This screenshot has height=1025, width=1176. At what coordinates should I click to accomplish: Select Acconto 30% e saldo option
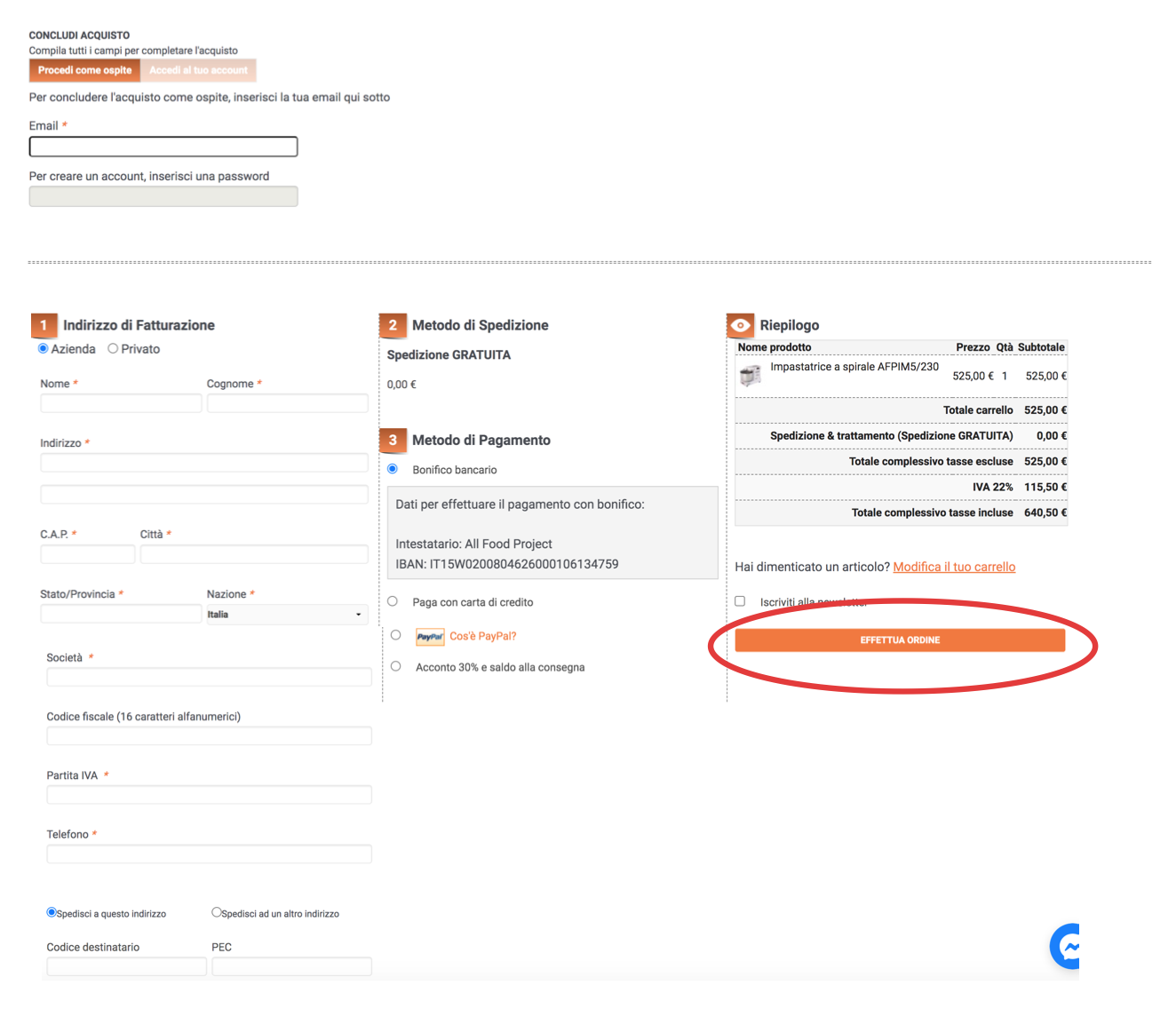pos(396,666)
